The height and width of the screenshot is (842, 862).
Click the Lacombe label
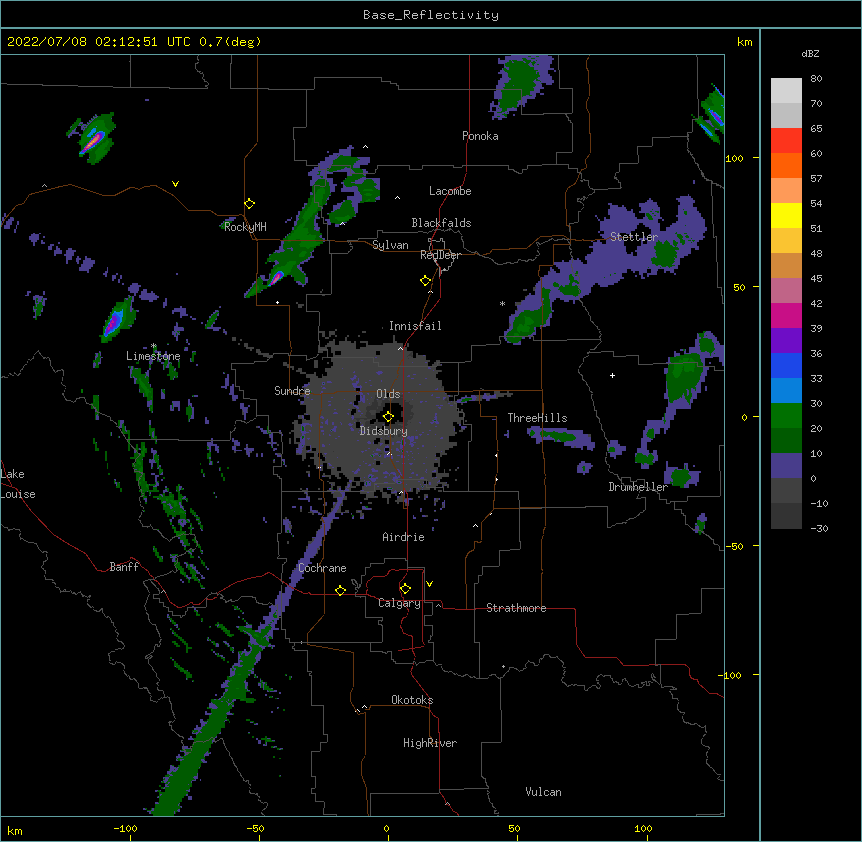450,191
